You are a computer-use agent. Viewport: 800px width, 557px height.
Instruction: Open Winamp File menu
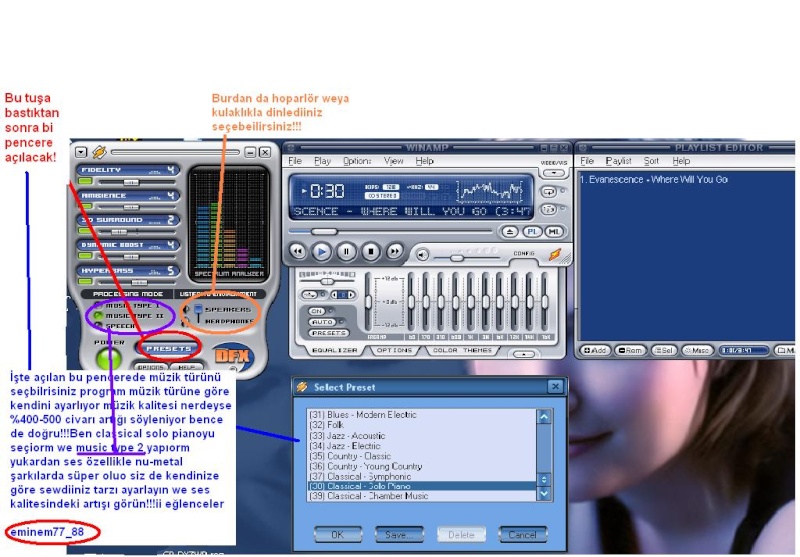(295, 161)
